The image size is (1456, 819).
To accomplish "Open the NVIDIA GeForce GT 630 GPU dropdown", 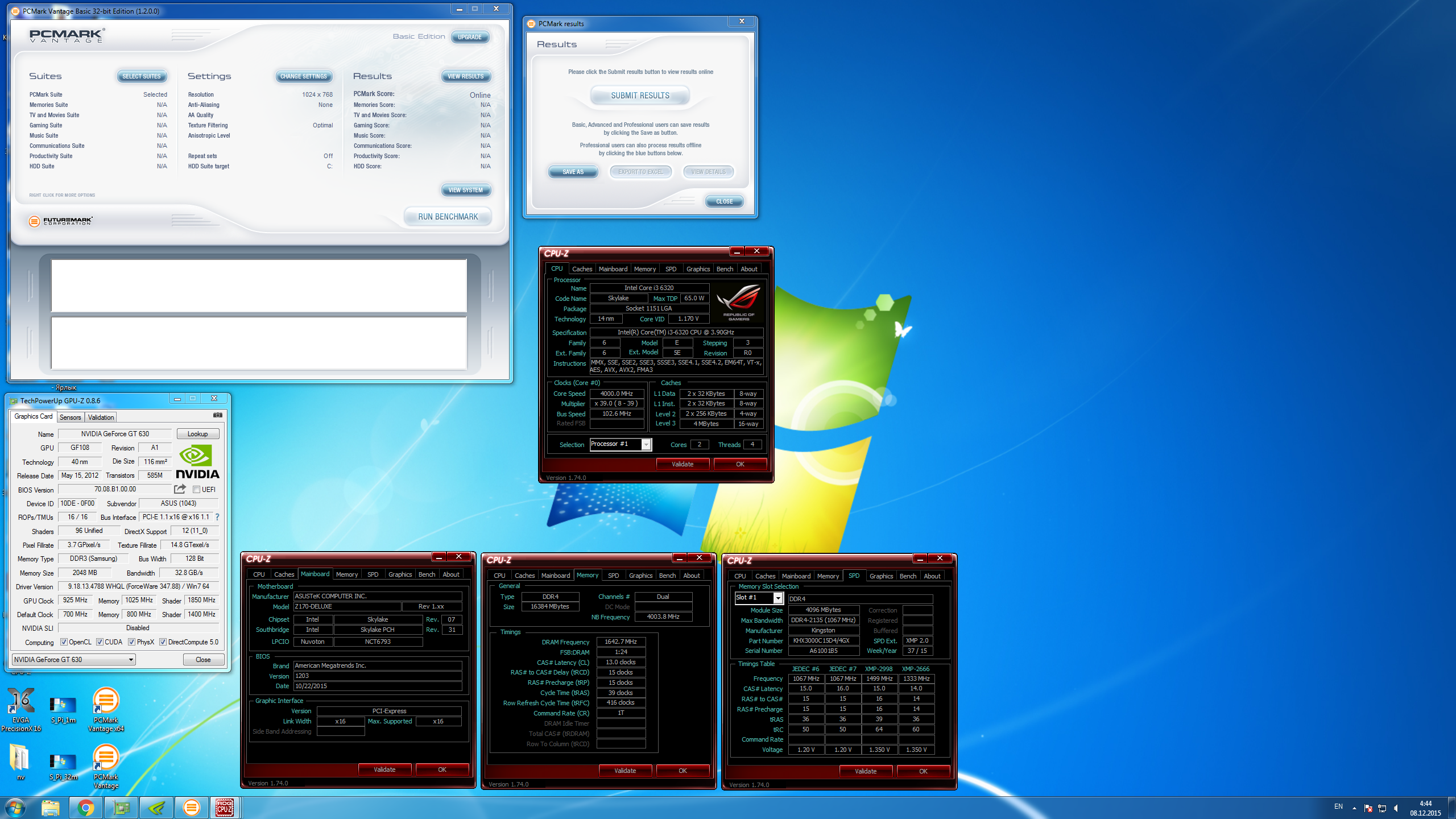I will pos(74,660).
